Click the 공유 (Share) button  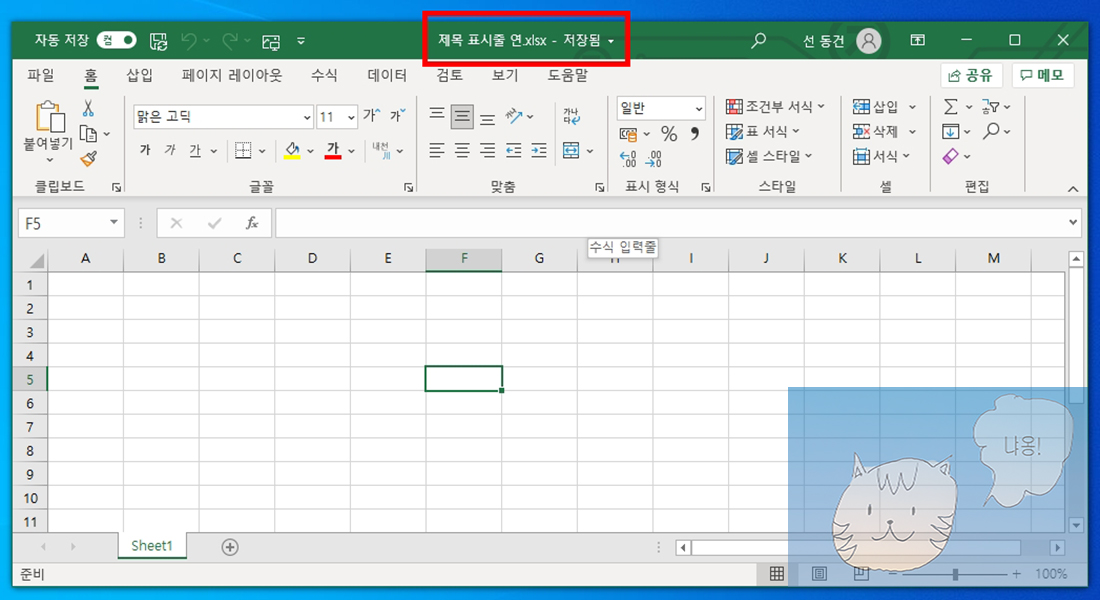point(971,75)
